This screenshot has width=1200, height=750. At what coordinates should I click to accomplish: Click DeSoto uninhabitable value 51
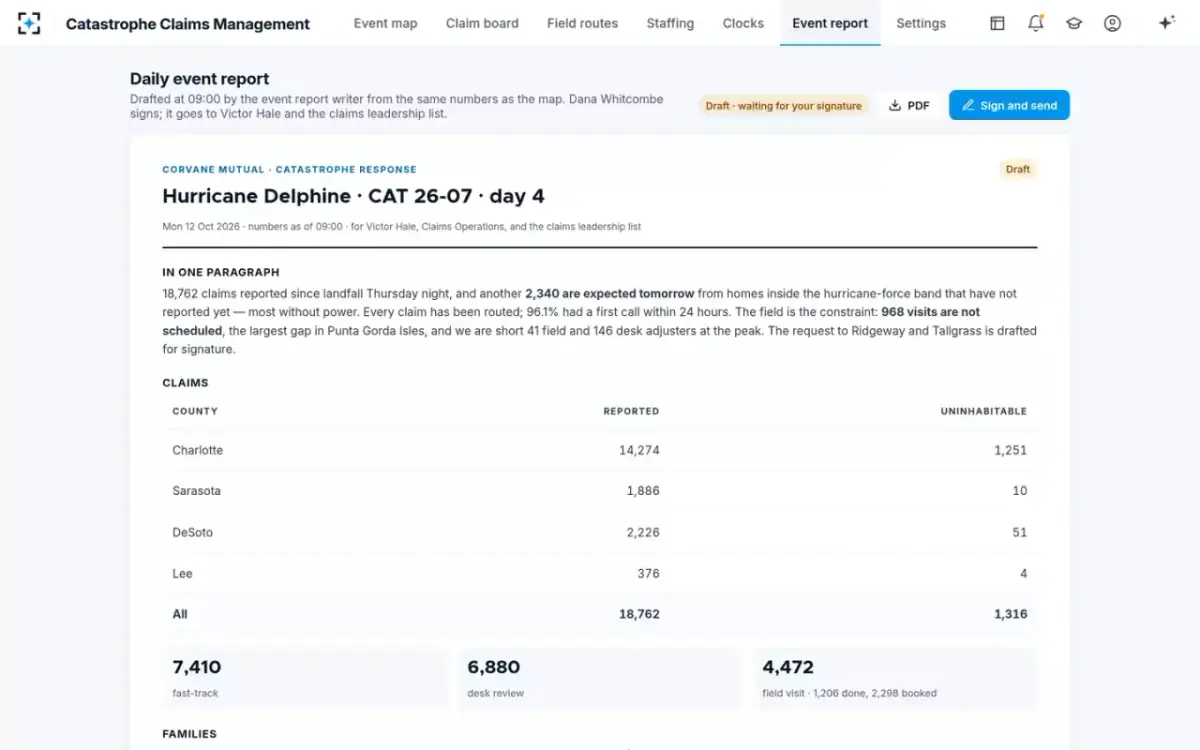pos(1019,532)
